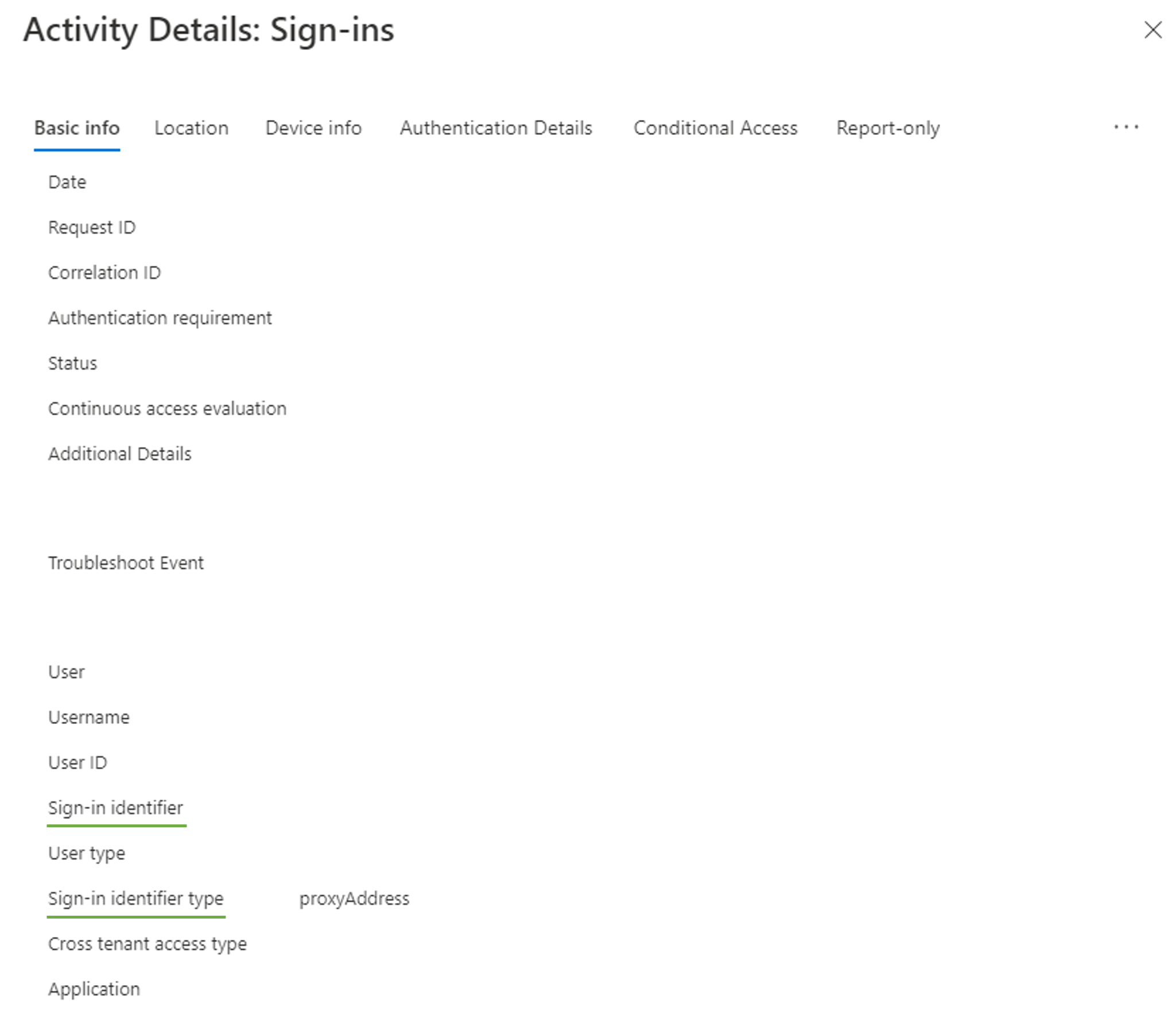Click the Status field row
Viewport: 1176px width, 1011px height.
(x=69, y=363)
